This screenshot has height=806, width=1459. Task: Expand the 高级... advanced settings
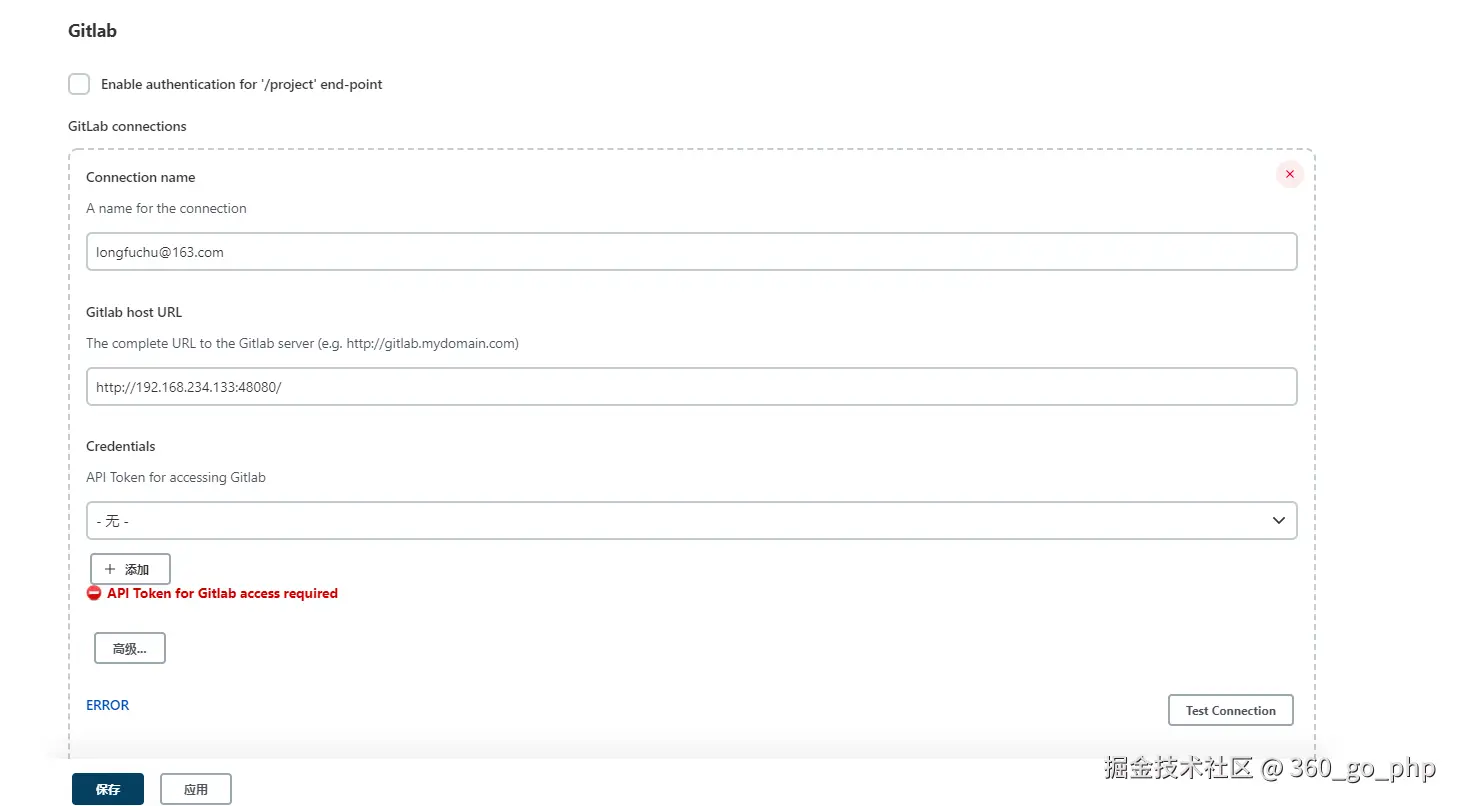click(x=130, y=648)
